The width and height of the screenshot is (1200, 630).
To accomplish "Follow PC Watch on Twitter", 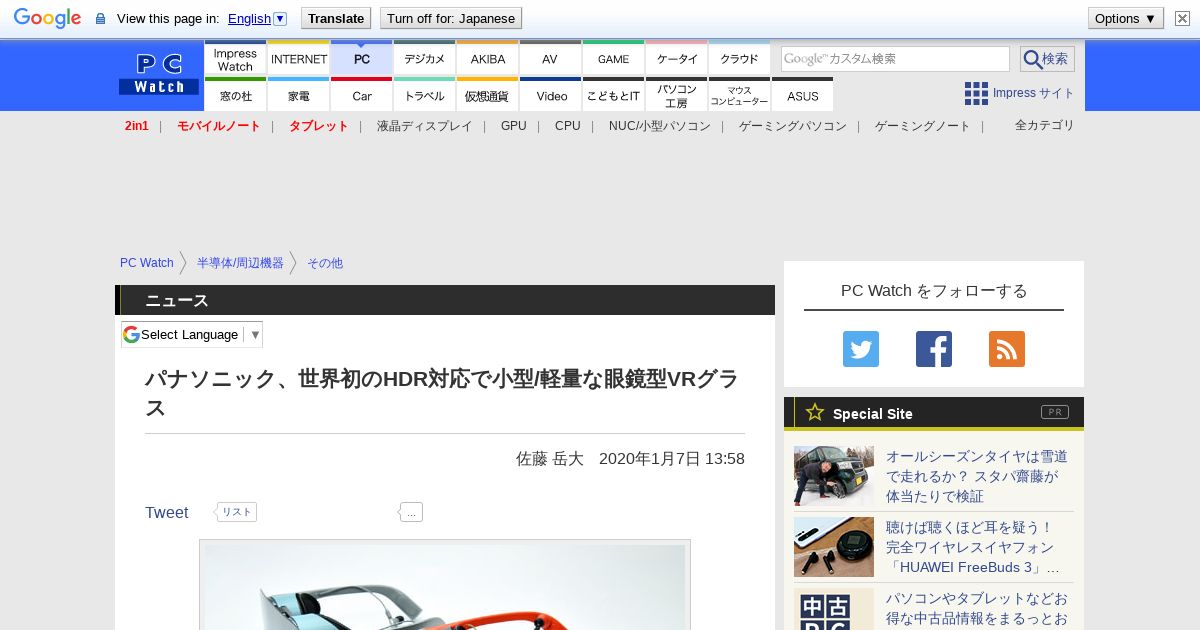I will [x=861, y=349].
